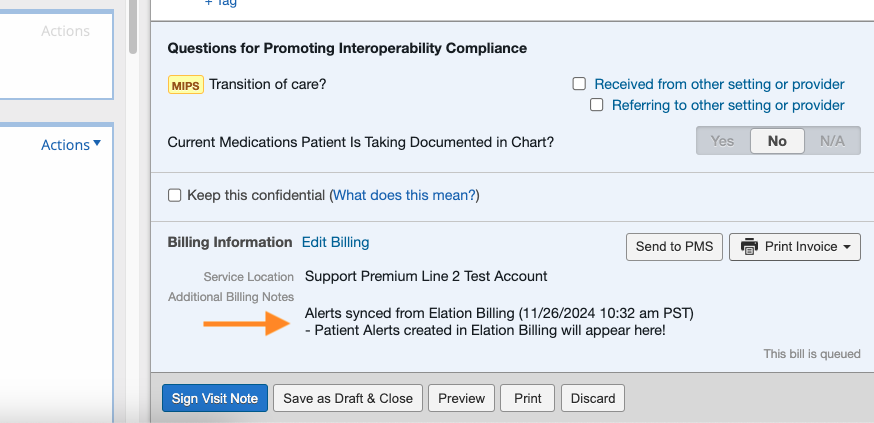Screen dimensions: 874x423
Task: Check Received from other setting or provider
Action: [x=579, y=85]
